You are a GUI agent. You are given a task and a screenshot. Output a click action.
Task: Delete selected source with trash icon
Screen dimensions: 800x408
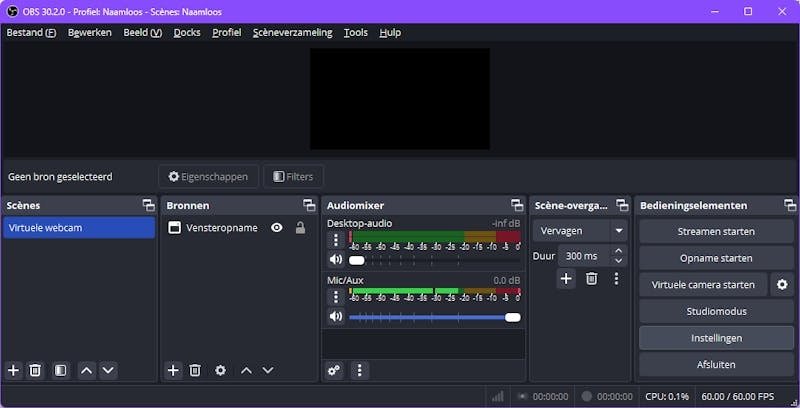click(x=195, y=370)
